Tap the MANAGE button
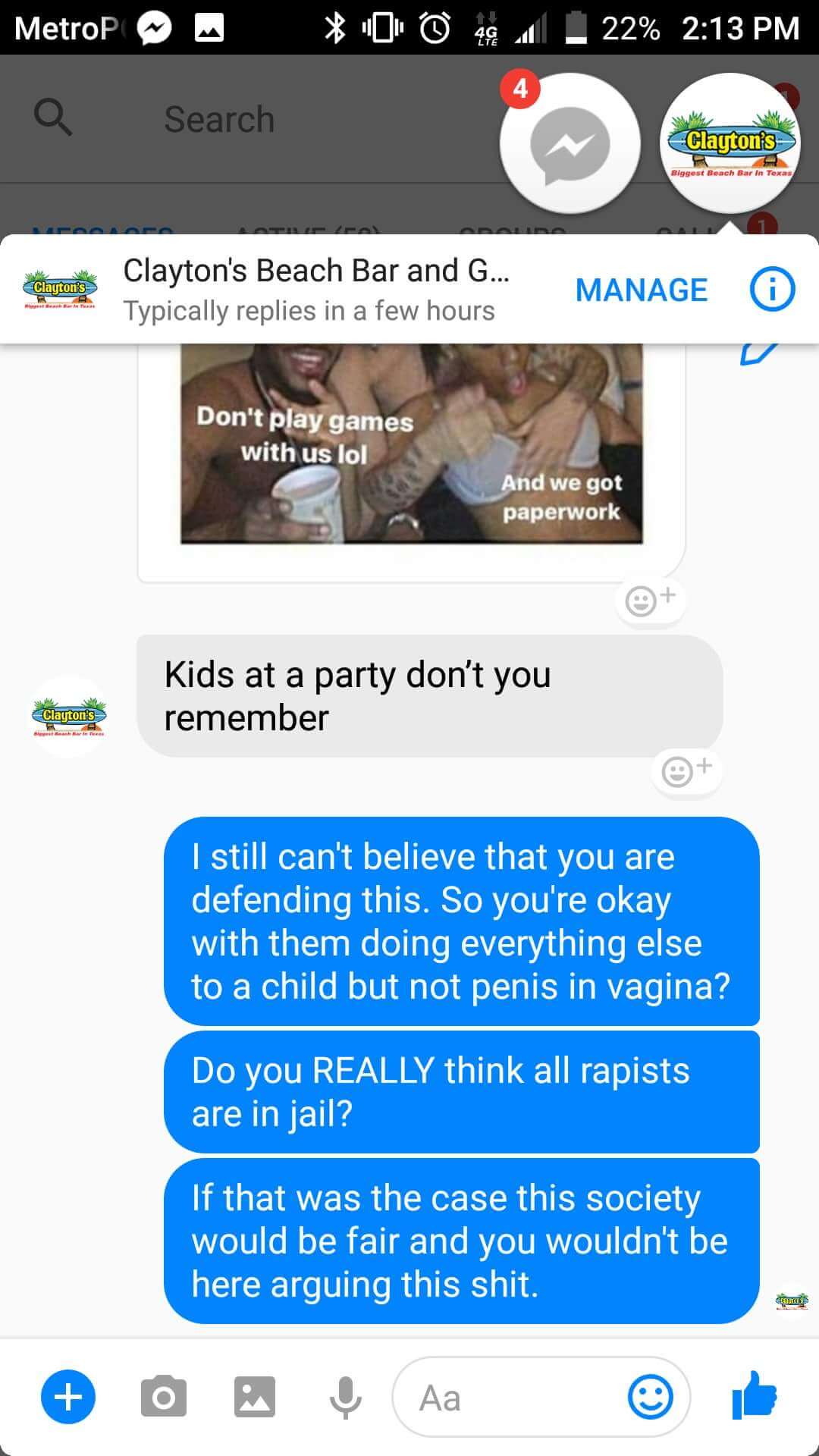Viewport: 819px width, 1456px height. [x=642, y=290]
